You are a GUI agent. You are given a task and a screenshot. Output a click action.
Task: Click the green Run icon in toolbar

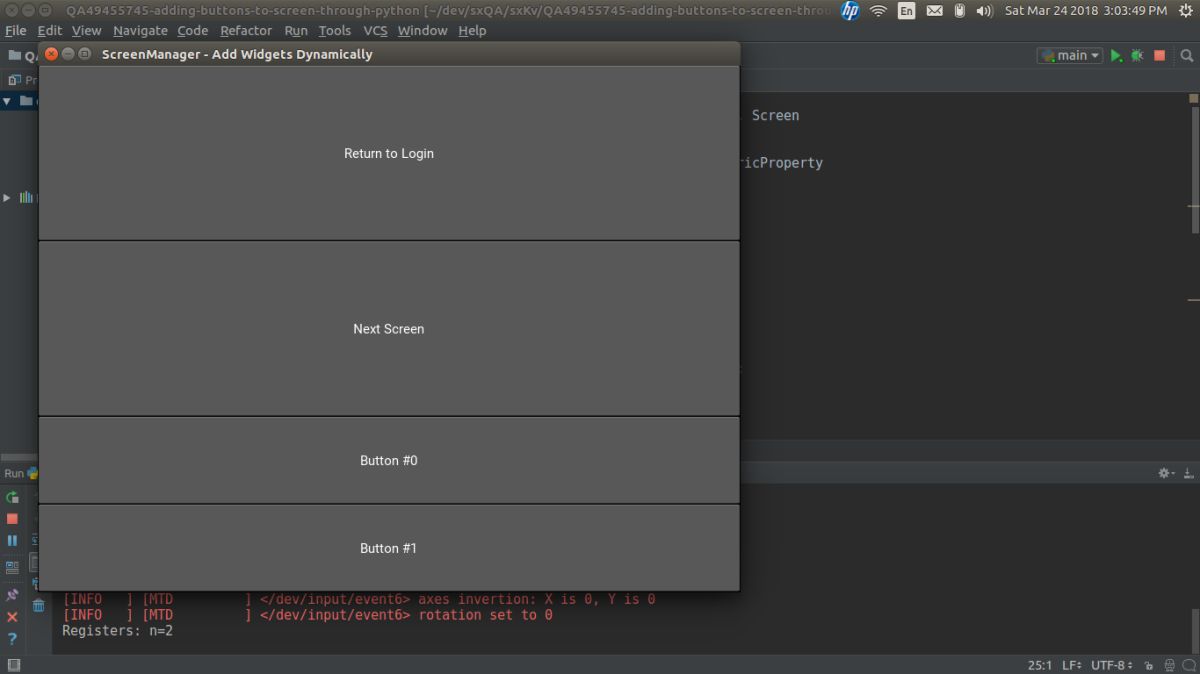pyautogui.click(x=1116, y=56)
